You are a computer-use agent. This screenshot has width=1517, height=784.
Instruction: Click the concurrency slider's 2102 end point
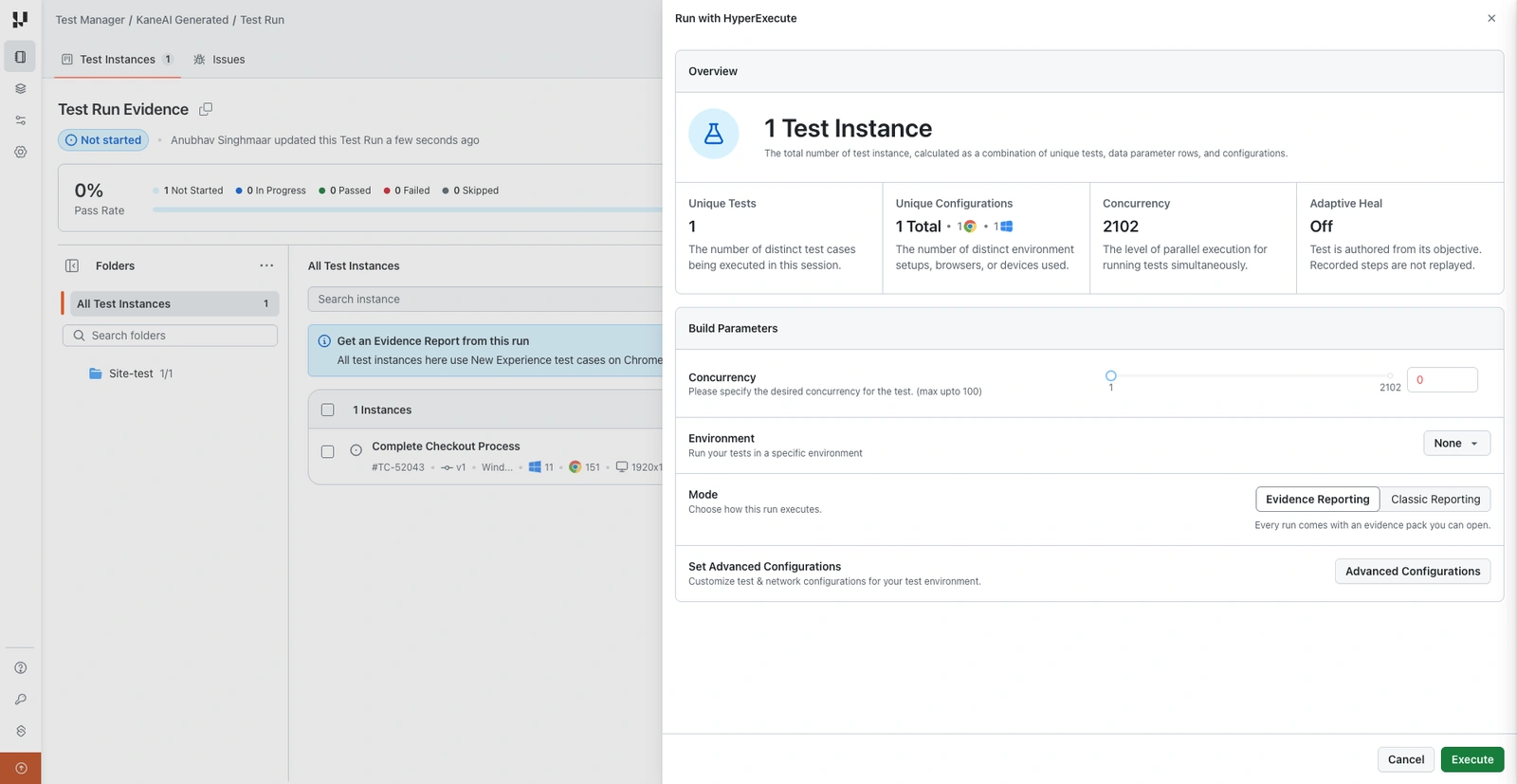(1390, 375)
